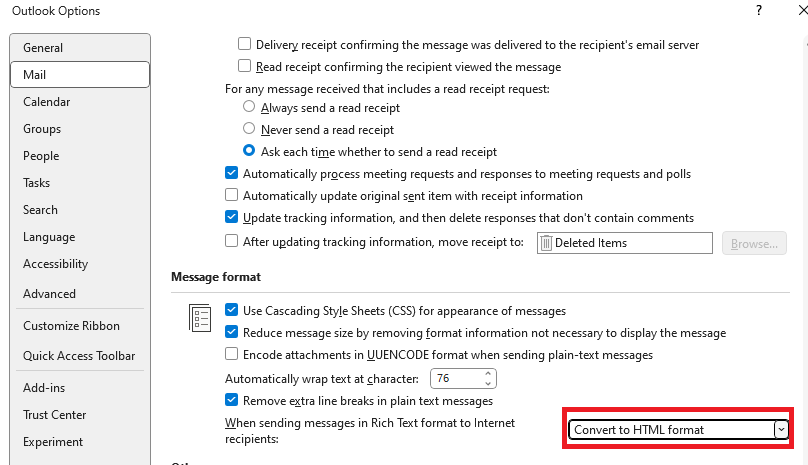Click the Deleted Items trash icon
Screen dimensions: 808x465
[x=546, y=243]
